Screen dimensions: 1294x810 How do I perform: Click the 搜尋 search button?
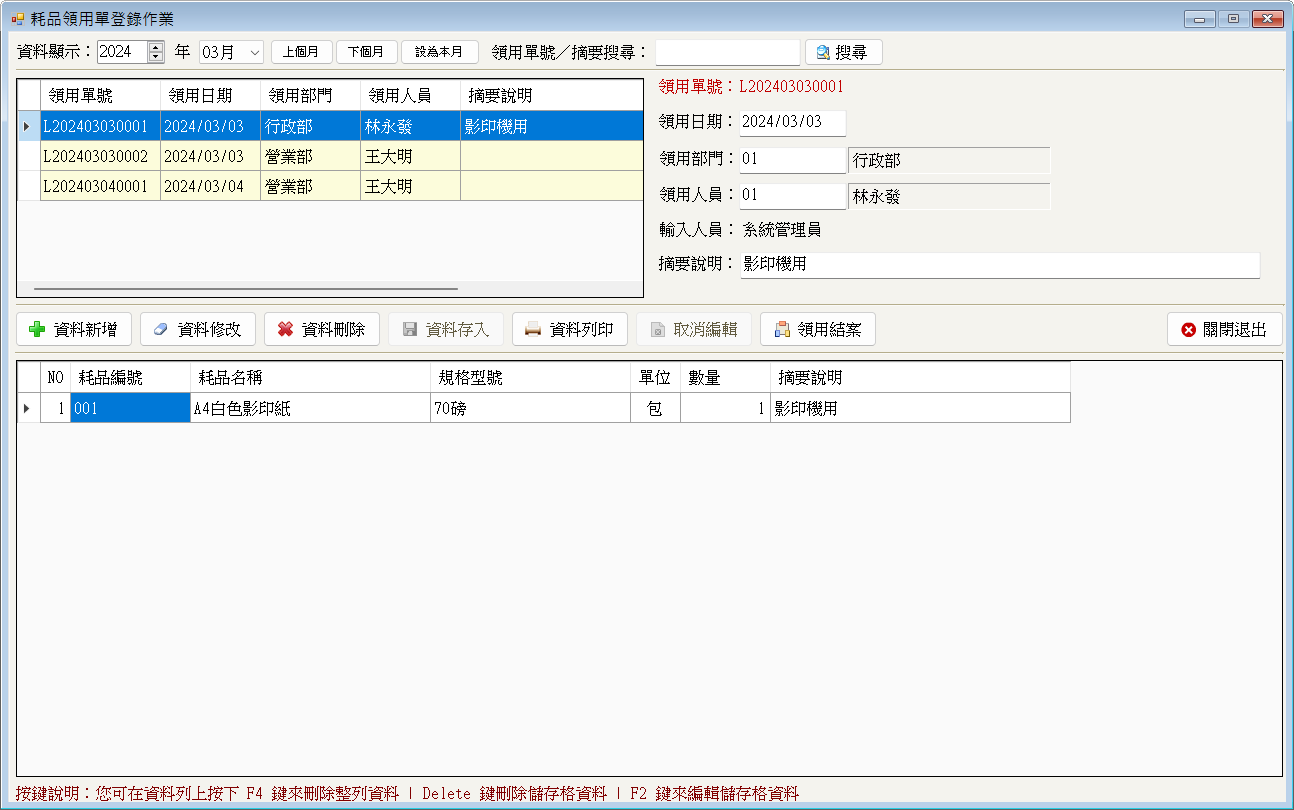coord(843,52)
